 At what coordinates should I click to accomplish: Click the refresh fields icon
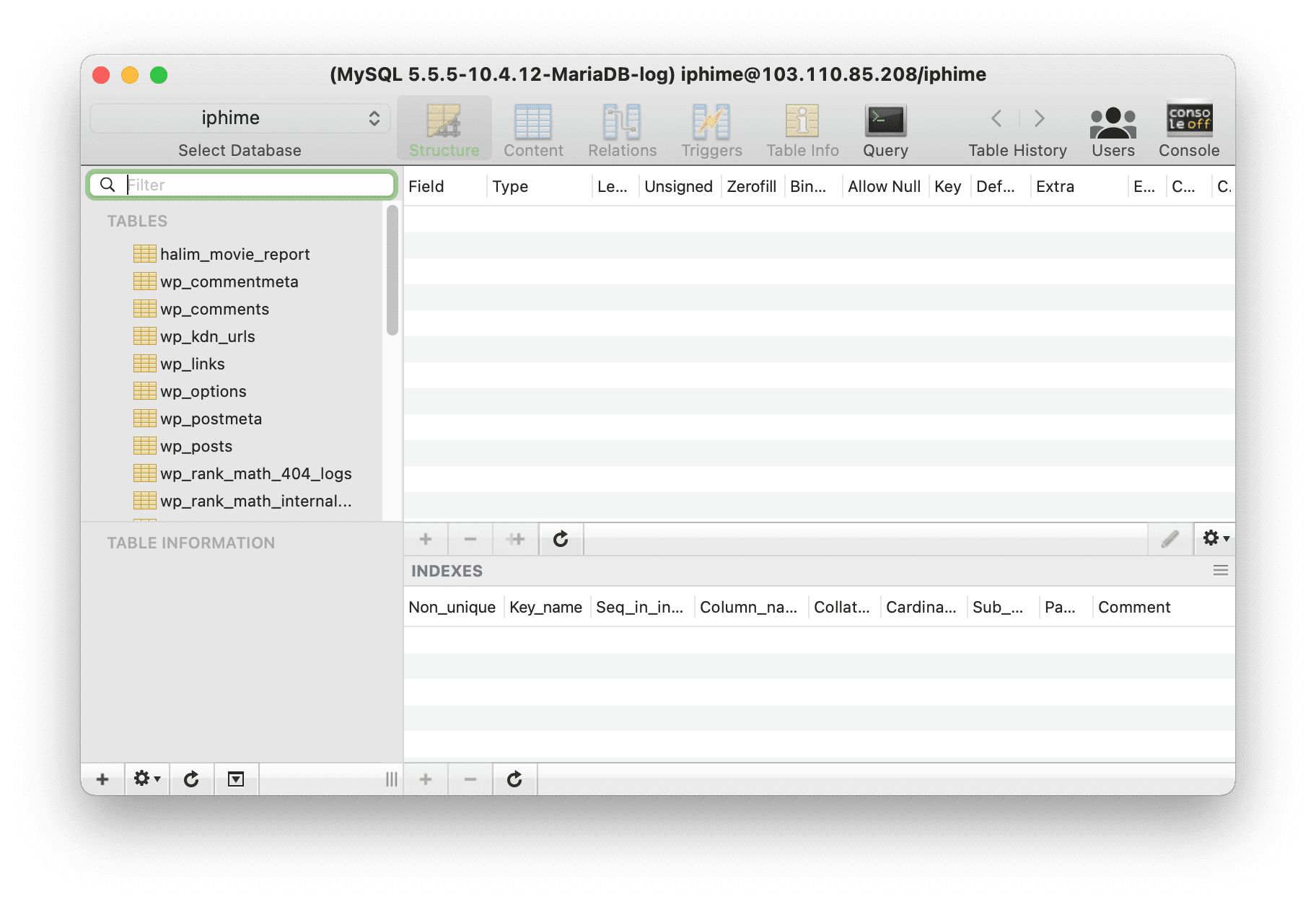561,539
